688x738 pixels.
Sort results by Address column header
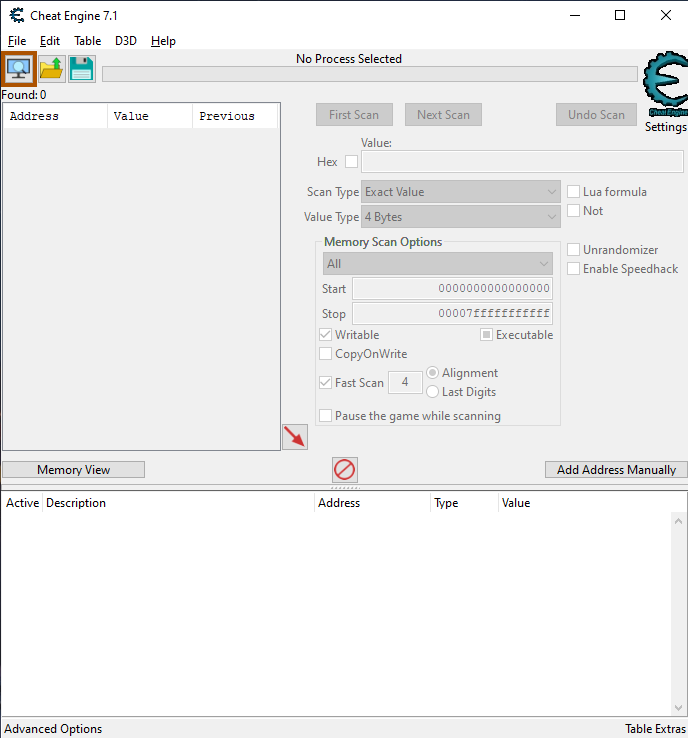click(56, 116)
